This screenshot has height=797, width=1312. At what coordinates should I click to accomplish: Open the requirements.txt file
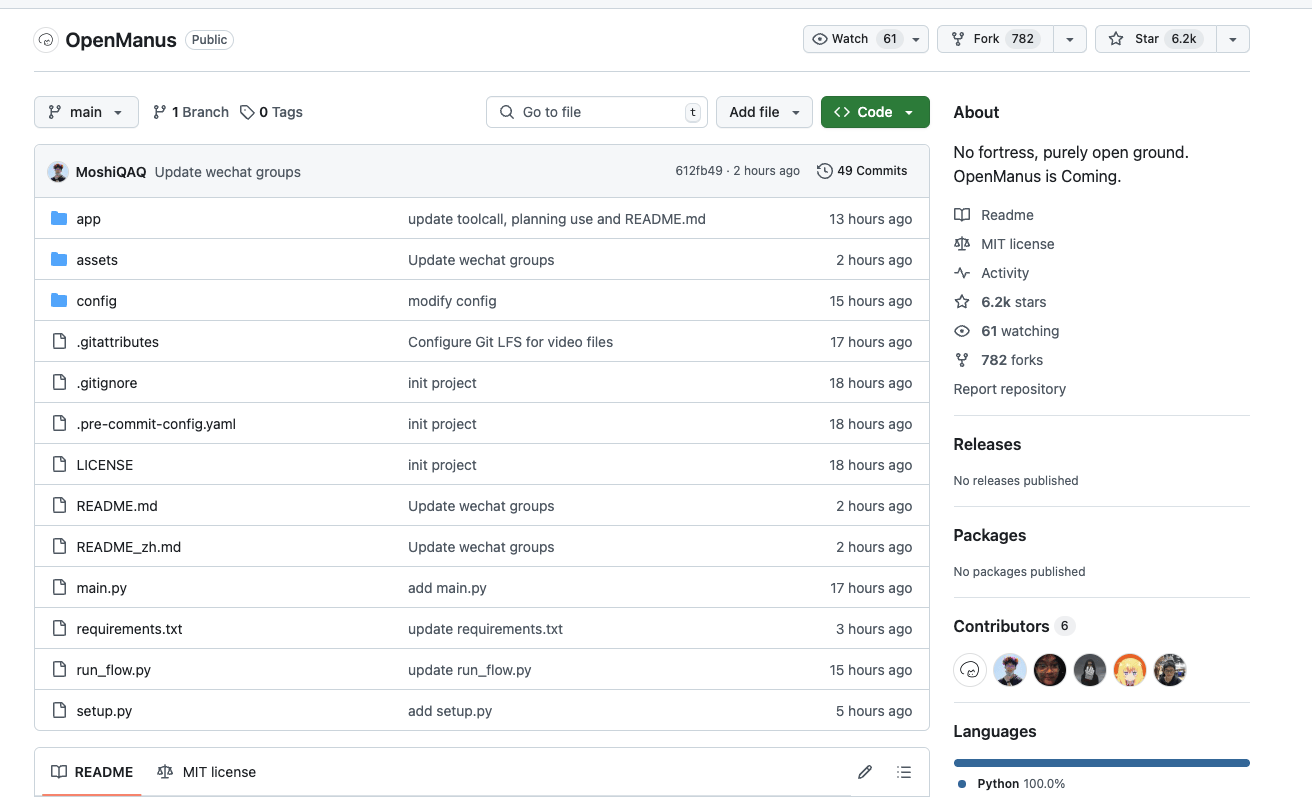[x=130, y=629]
